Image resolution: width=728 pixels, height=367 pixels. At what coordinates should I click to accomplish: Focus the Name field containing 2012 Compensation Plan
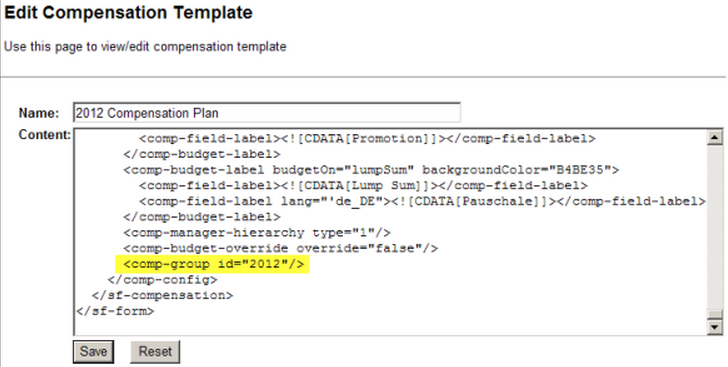(x=267, y=113)
